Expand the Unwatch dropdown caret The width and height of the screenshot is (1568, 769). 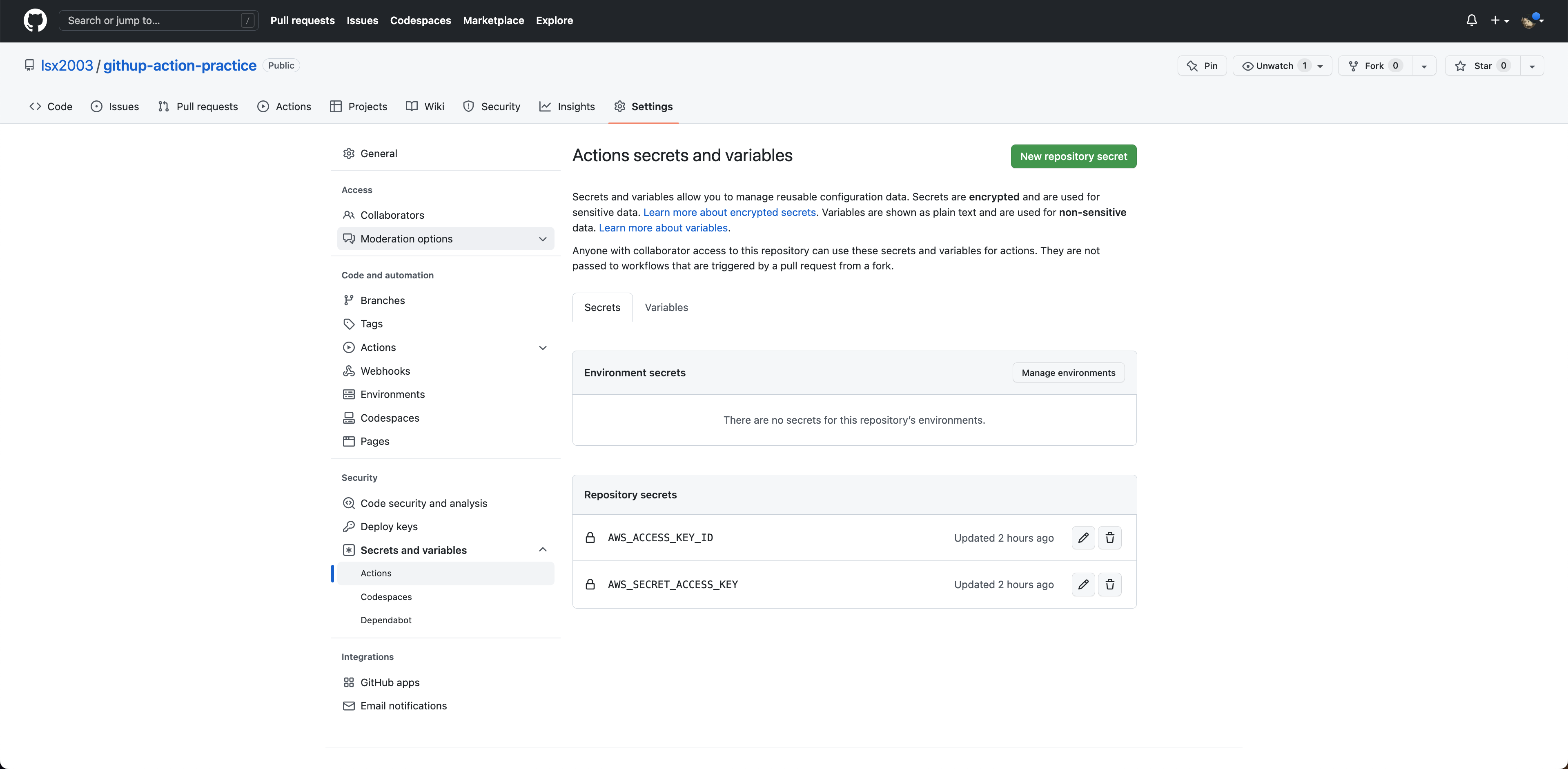coord(1320,66)
